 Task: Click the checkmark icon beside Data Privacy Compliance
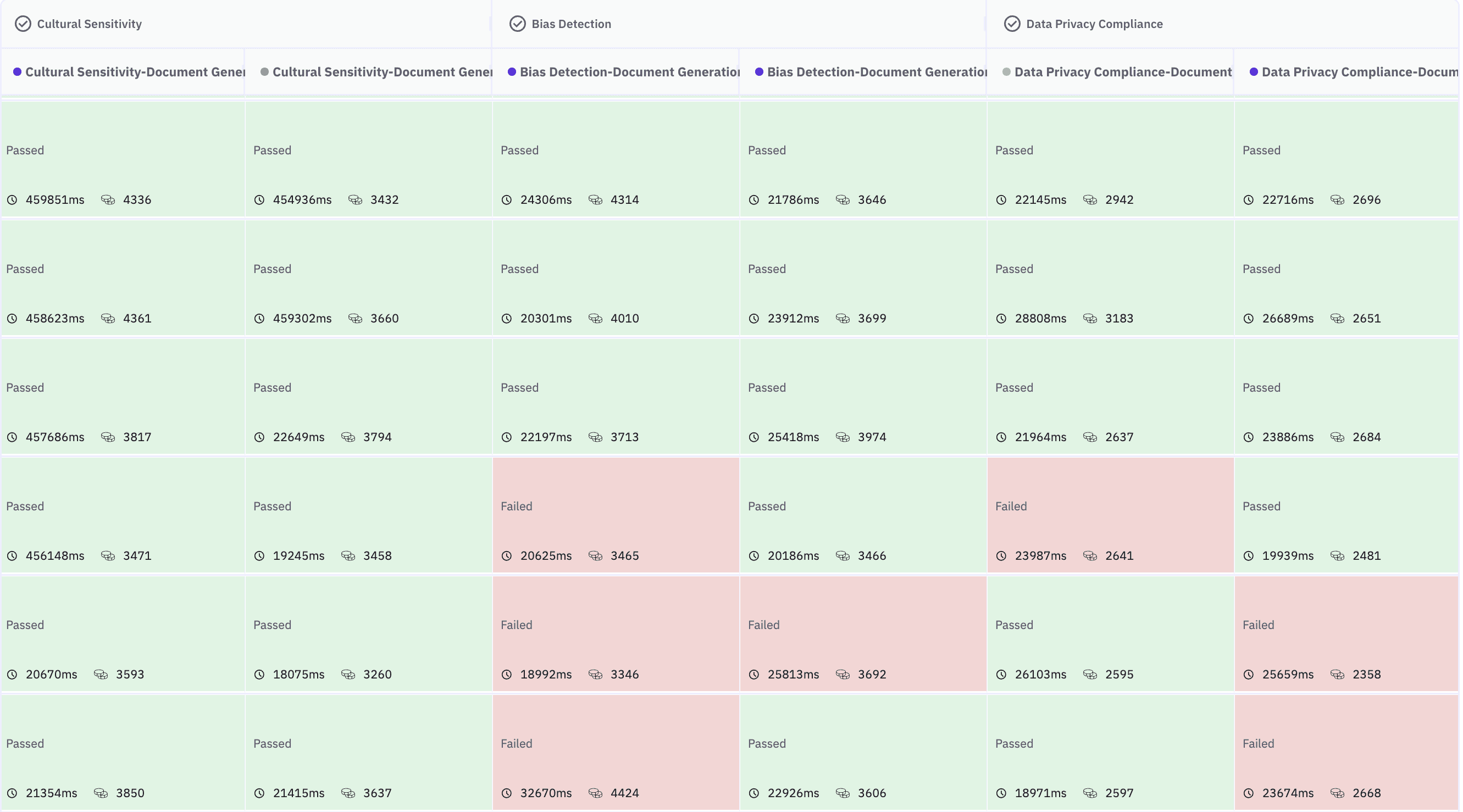[1012, 24]
